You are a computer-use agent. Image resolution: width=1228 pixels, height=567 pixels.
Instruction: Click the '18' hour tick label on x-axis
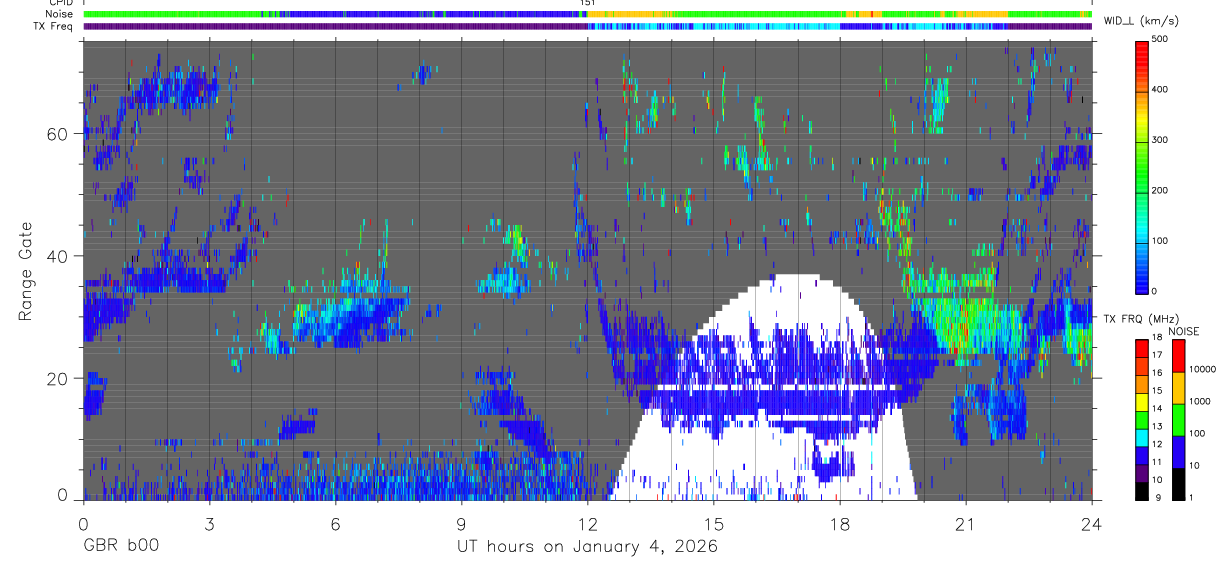click(x=840, y=523)
